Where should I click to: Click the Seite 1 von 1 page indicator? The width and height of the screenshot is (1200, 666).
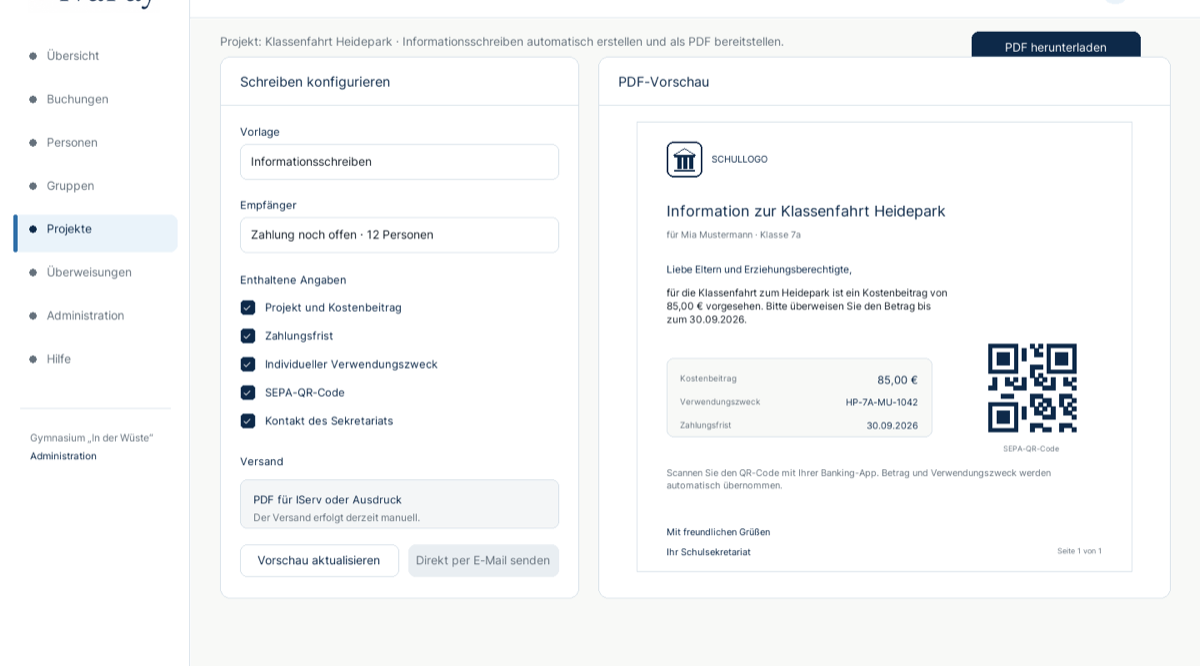[1079, 551]
